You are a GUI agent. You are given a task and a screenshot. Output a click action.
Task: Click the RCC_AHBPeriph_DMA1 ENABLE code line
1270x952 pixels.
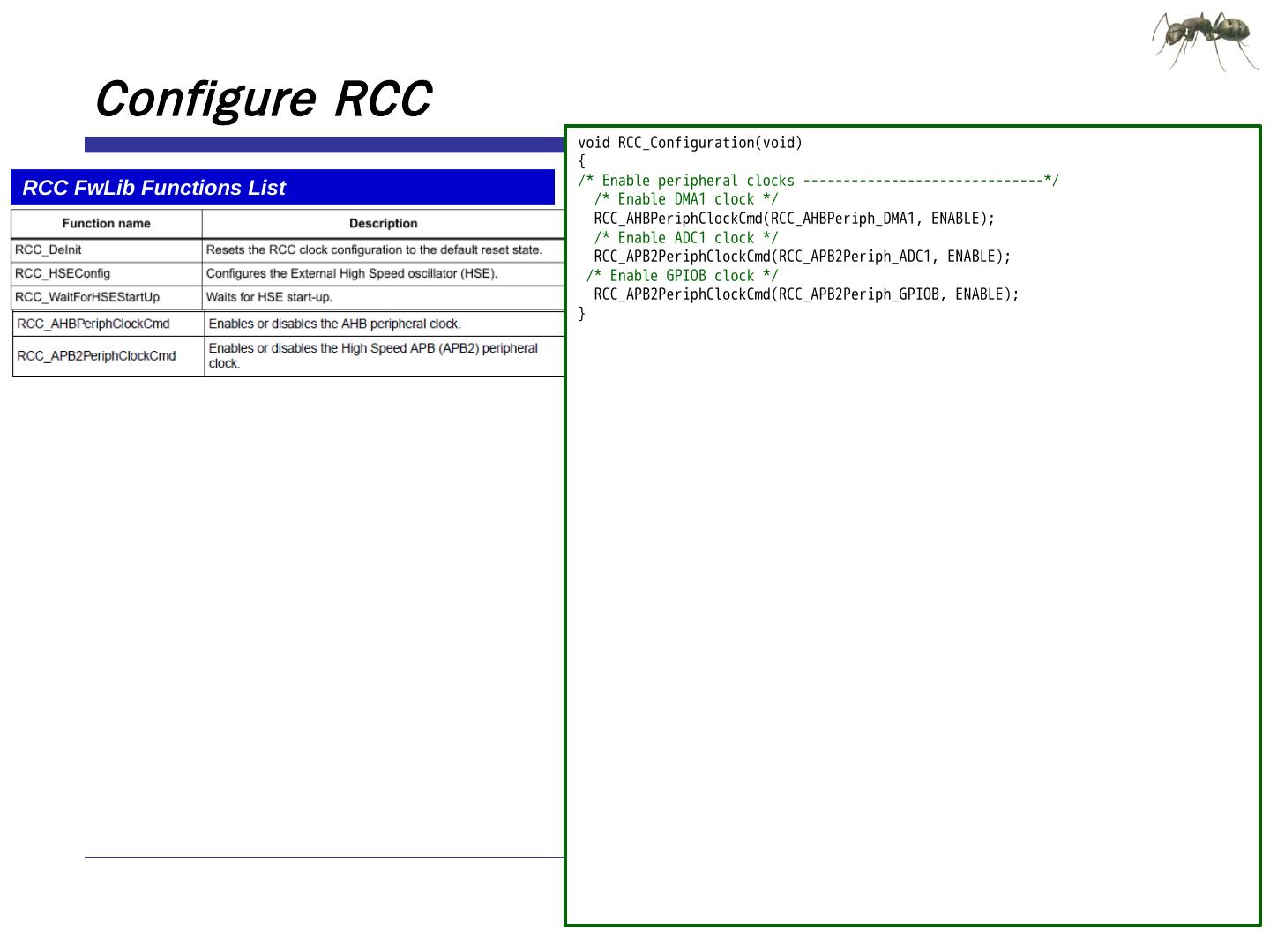coord(794,219)
